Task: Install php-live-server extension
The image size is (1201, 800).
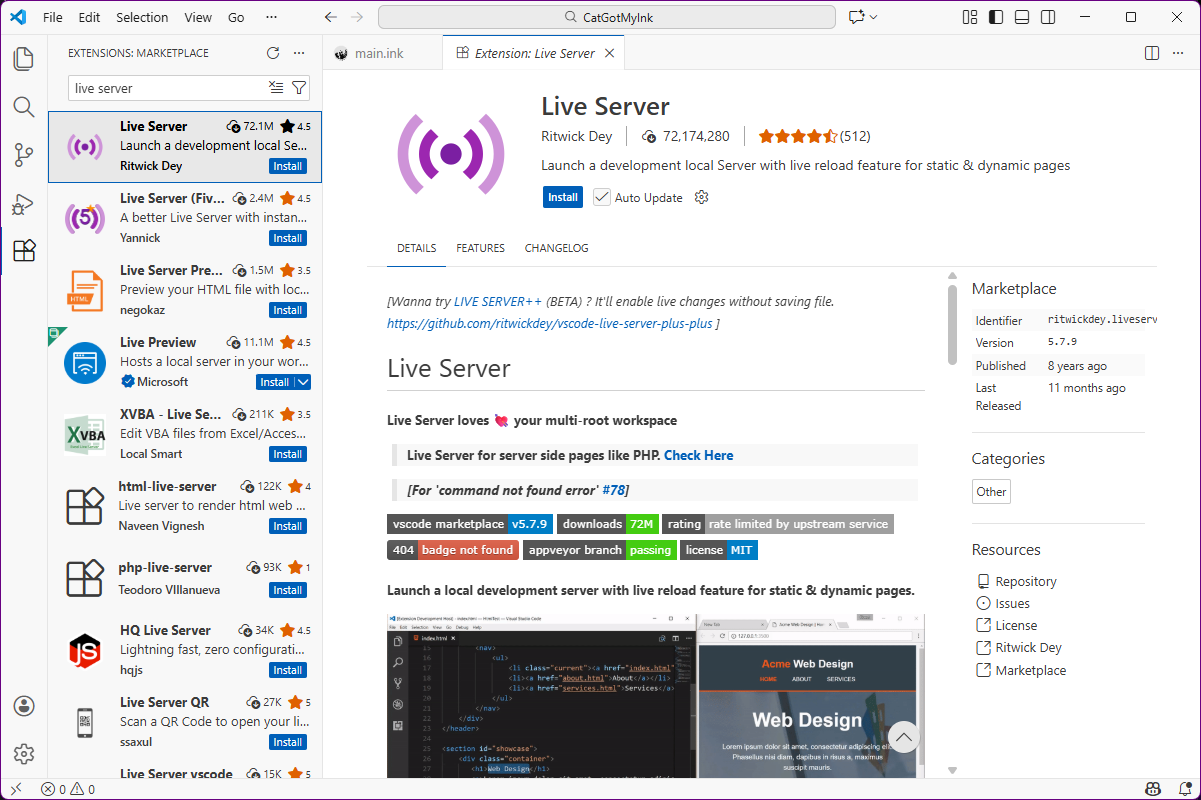Action: (x=288, y=590)
